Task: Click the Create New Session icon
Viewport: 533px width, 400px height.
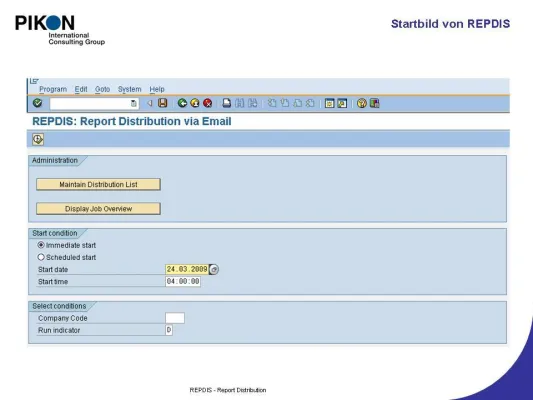Action: [329, 103]
